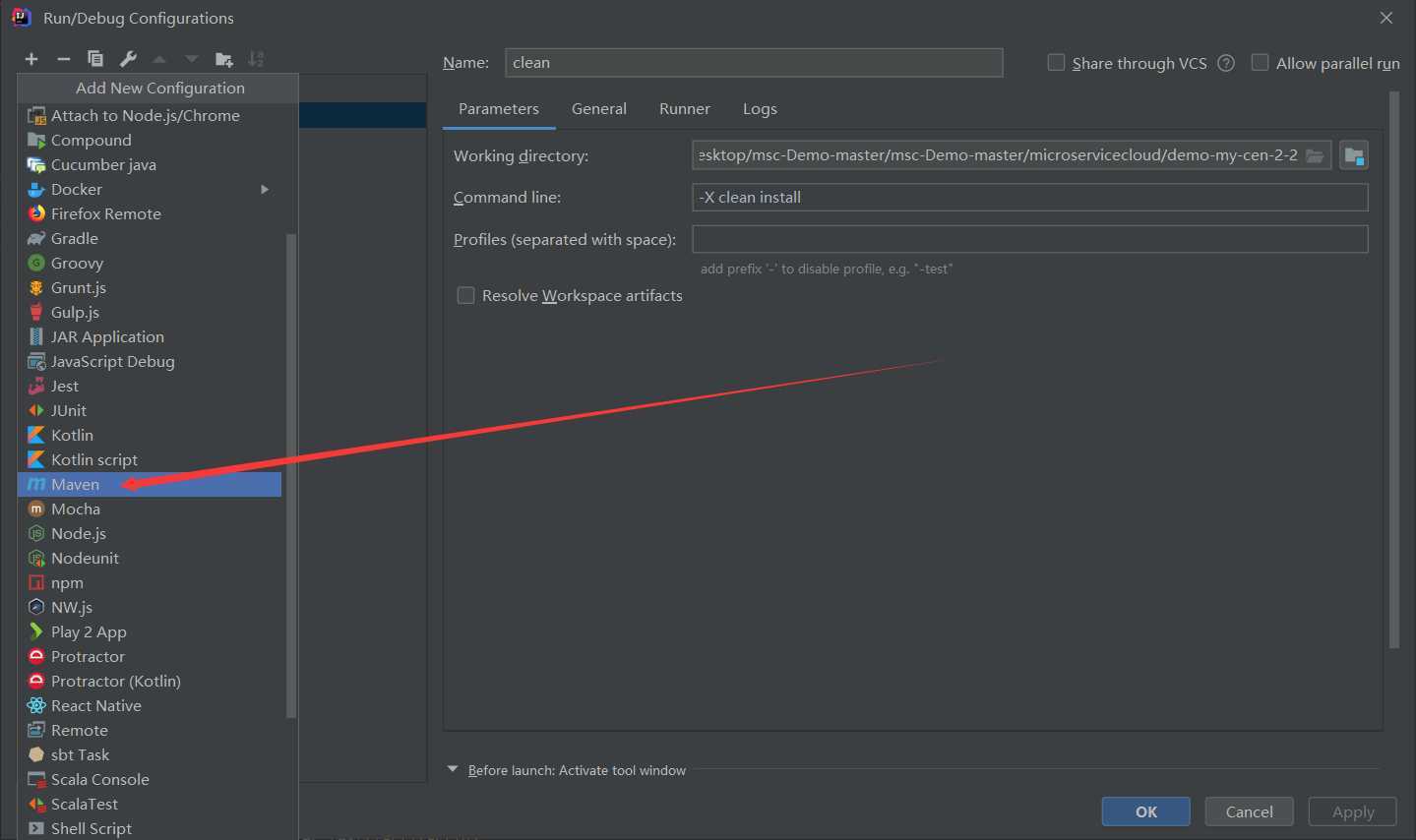1416x840 pixels.
Task: Choose JavaScript Debug configuration type
Action: click(x=150, y=361)
